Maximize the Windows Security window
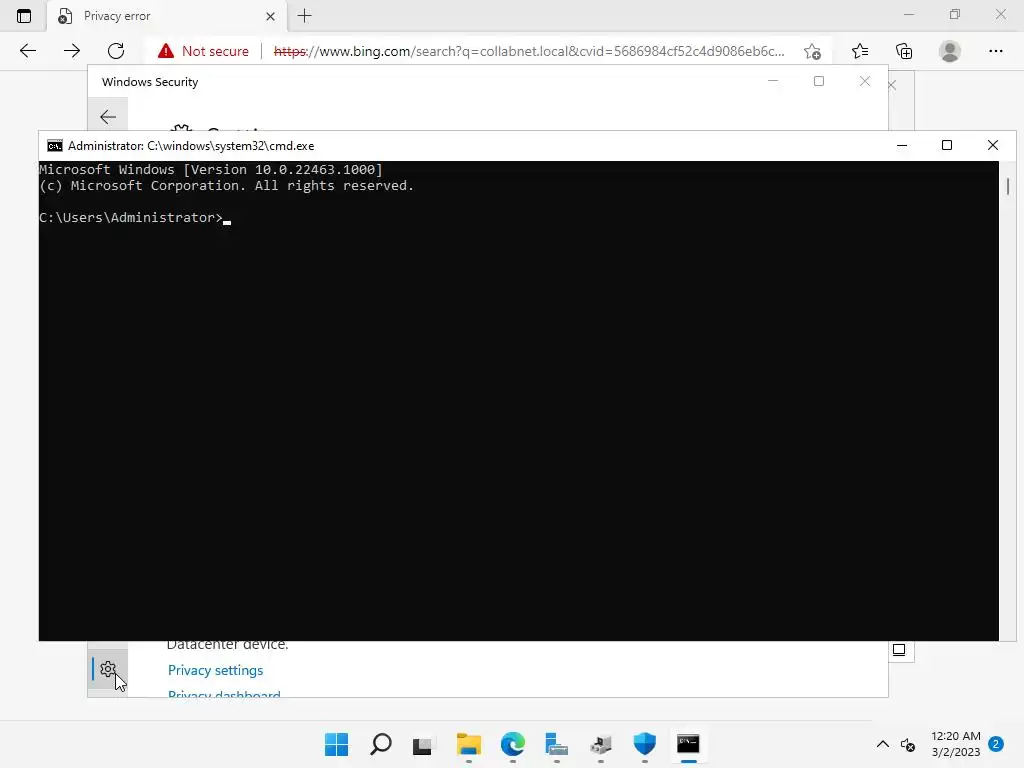The height and width of the screenshot is (768, 1024). point(819,81)
